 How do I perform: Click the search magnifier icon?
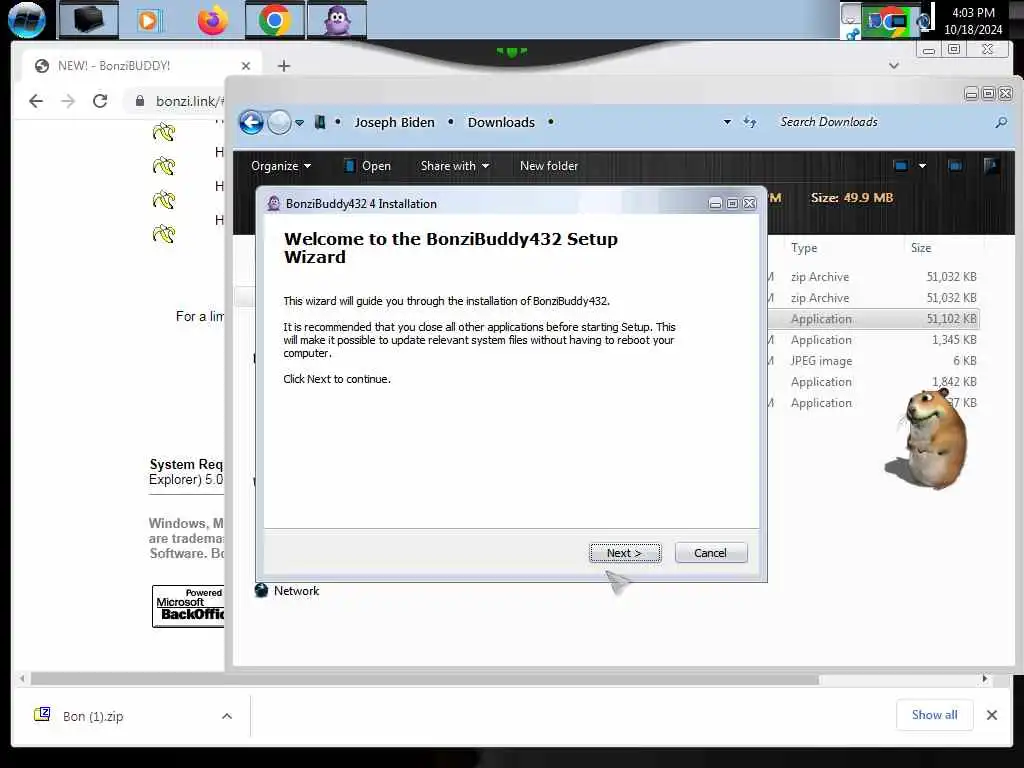[x=1001, y=122]
